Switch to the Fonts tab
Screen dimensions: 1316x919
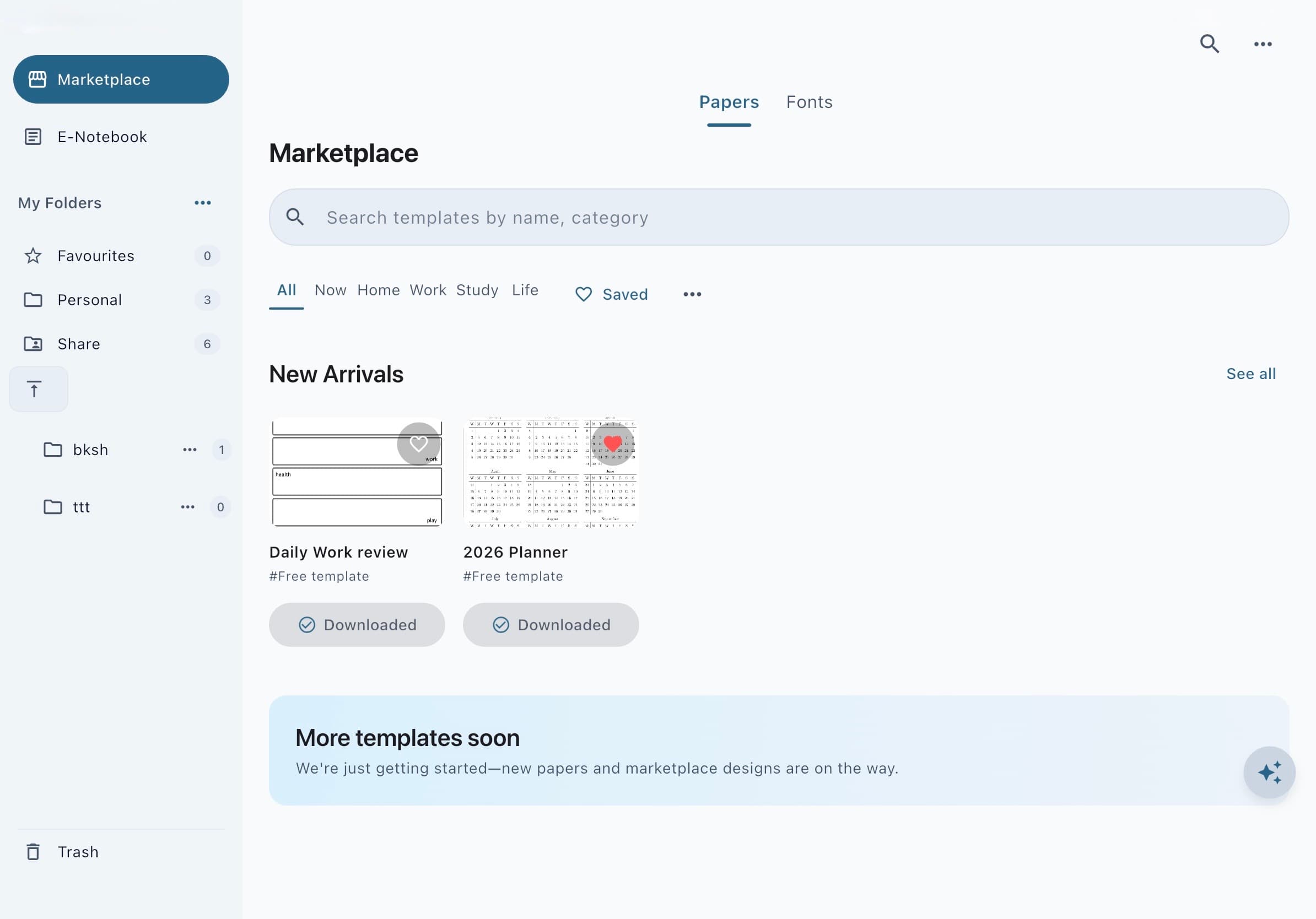[x=810, y=102]
